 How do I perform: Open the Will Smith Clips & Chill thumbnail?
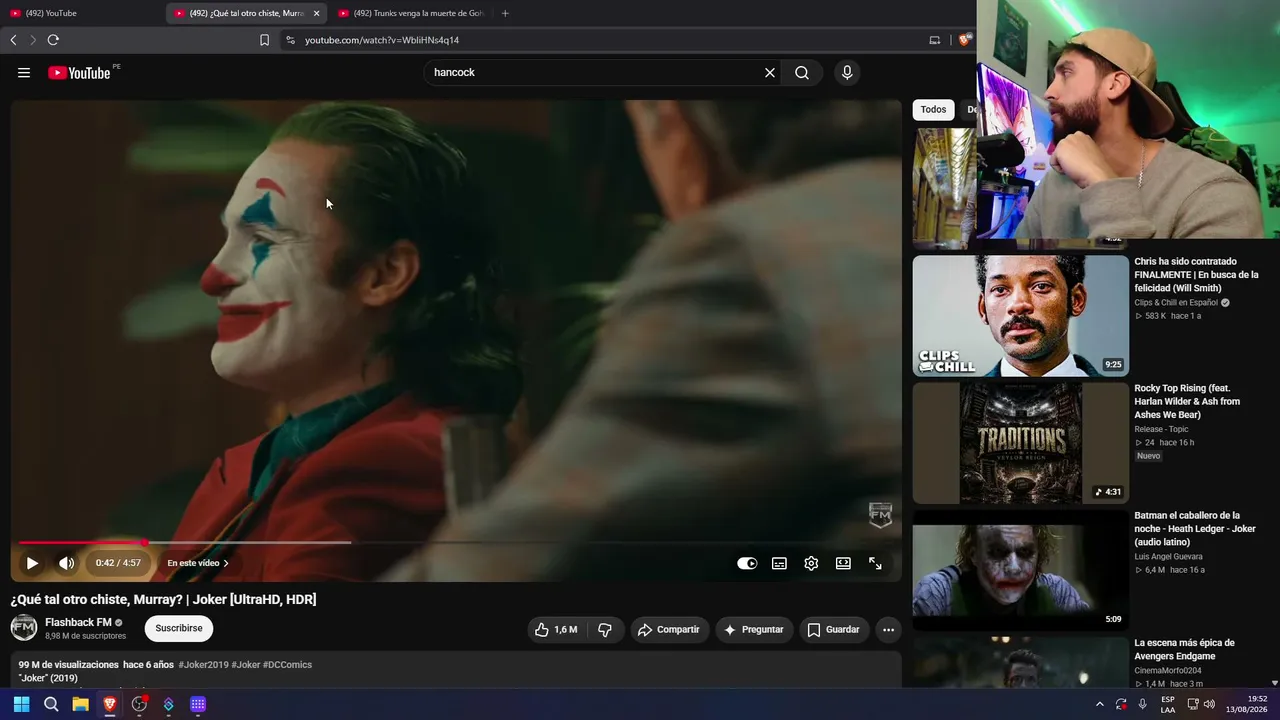click(x=1020, y=316)
